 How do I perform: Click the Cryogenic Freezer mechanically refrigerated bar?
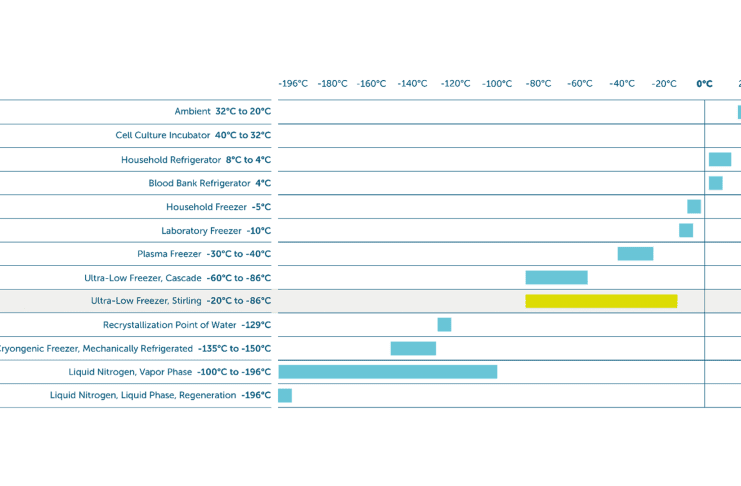pyautogui.click(x=413, y=348)
